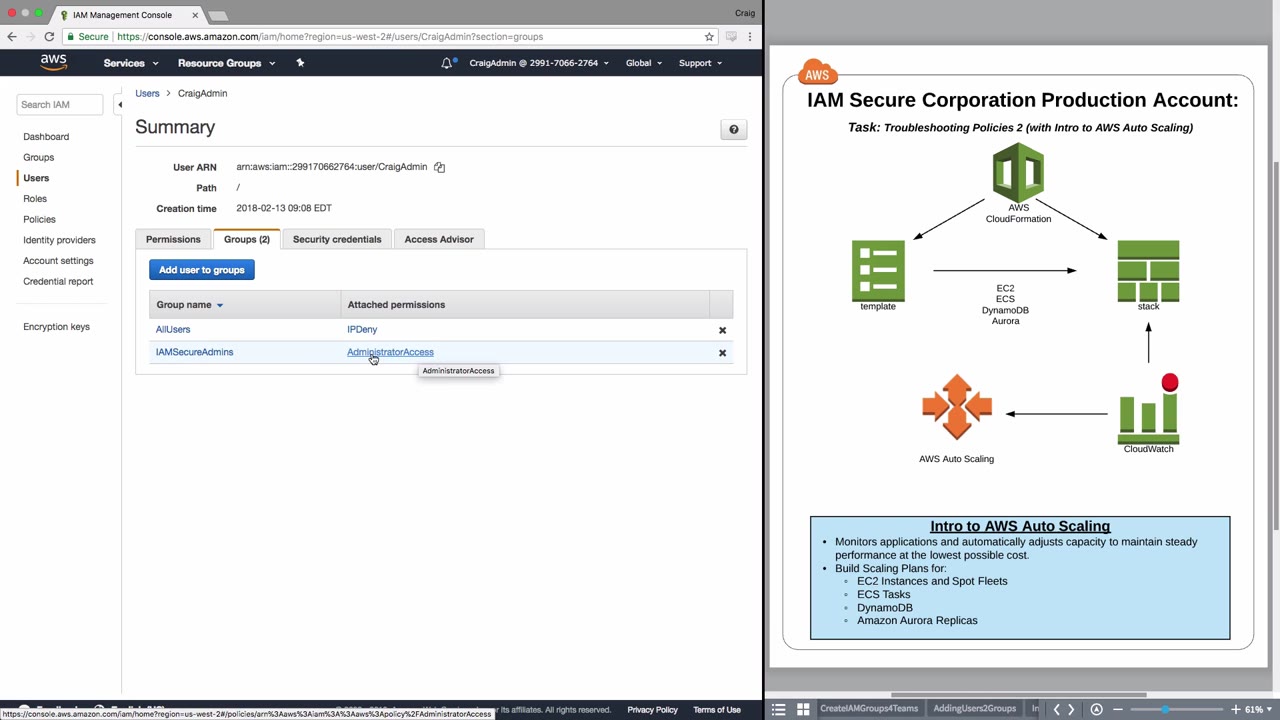Click the pin shortcuts icon in AWS navbar
Screen dimensions: 1280x720
click(x=300, y=63)
